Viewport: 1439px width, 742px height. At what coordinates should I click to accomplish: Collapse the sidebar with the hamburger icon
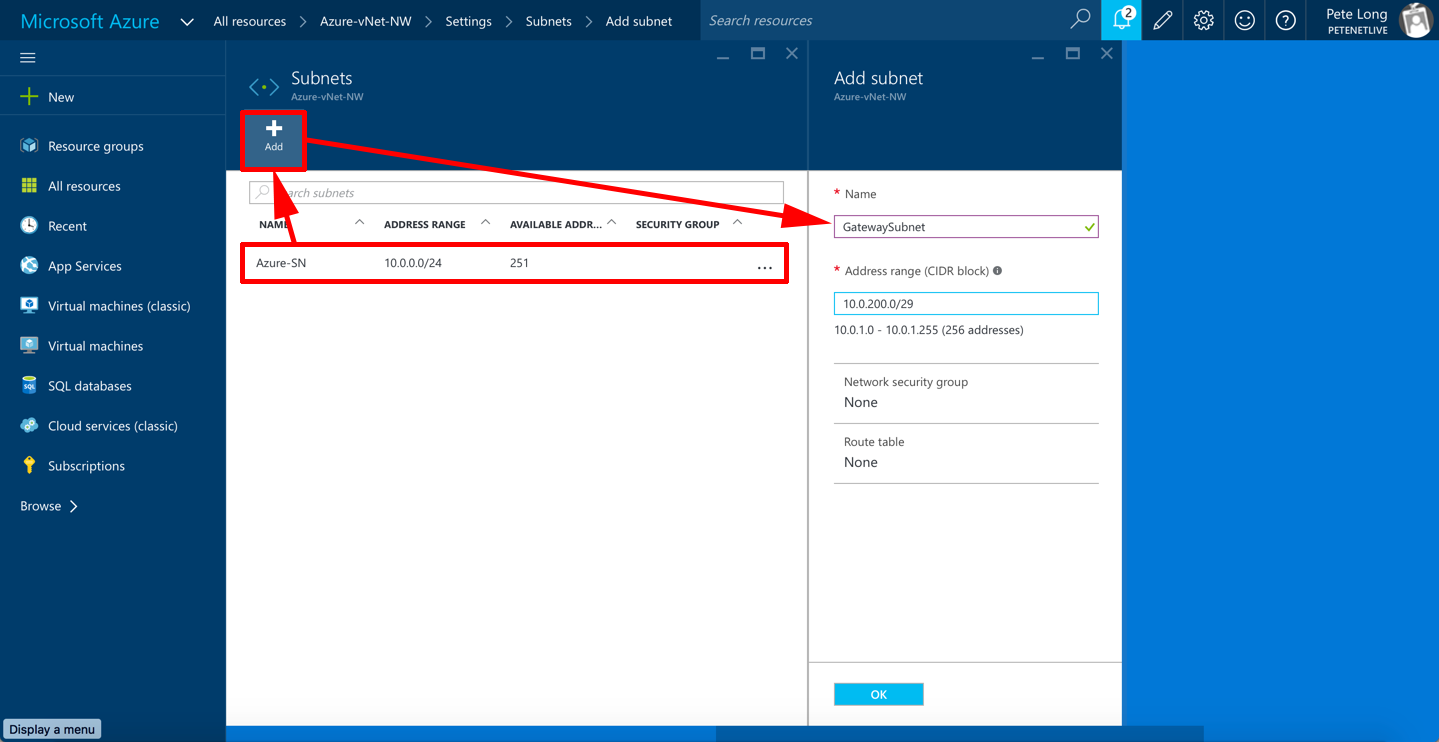pyautogui.click(x=27, y=57)
